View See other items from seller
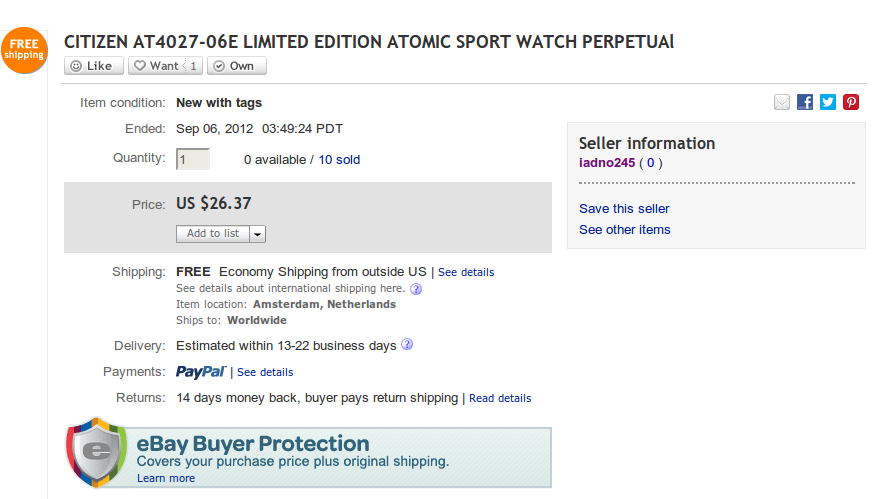Image resolution: width=876 pixels, height=499 pixels. click(625, 230)
